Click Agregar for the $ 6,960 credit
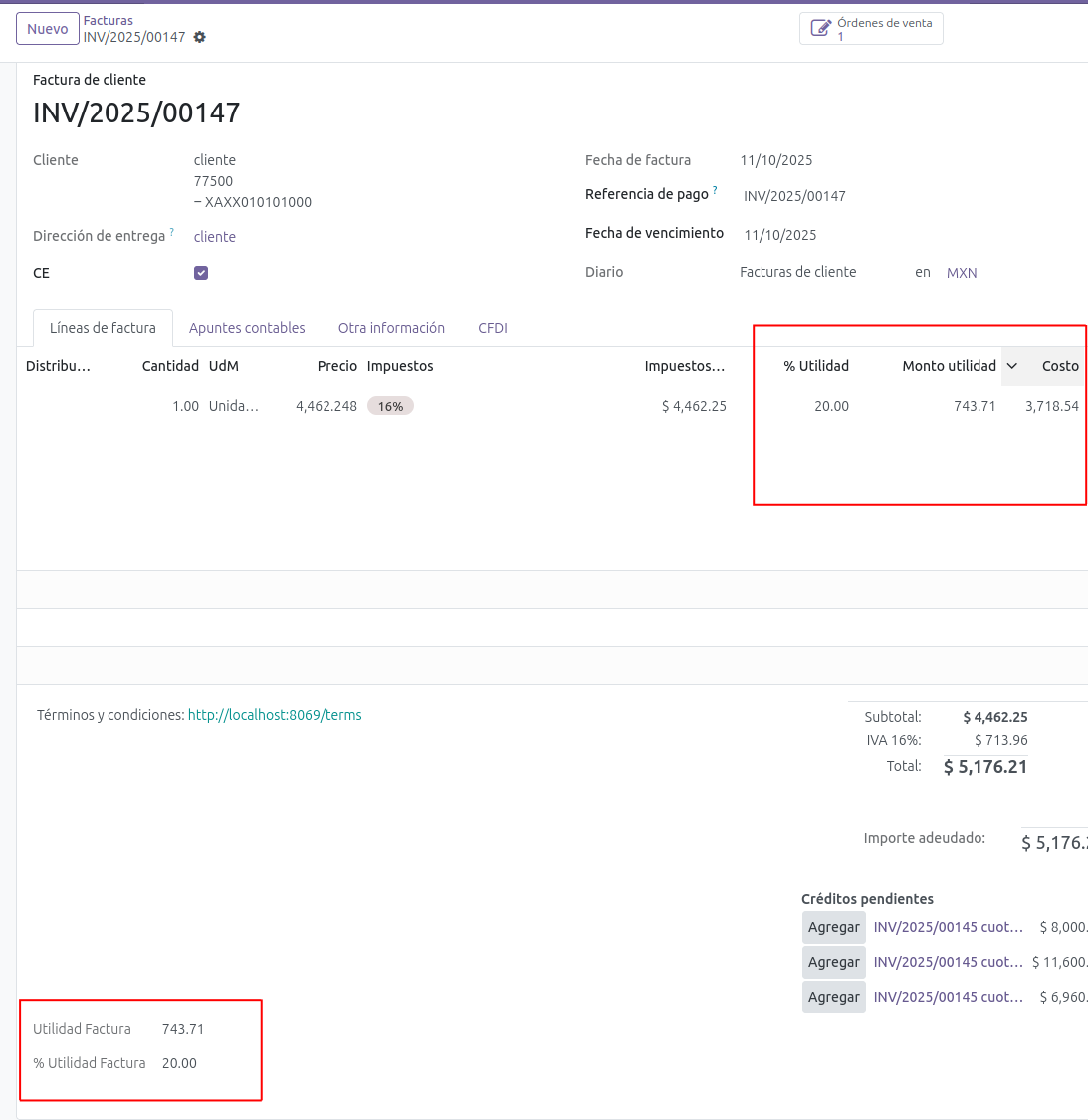The width and height of the screenshot is (1088, 1120). click(x=833, y=997)
